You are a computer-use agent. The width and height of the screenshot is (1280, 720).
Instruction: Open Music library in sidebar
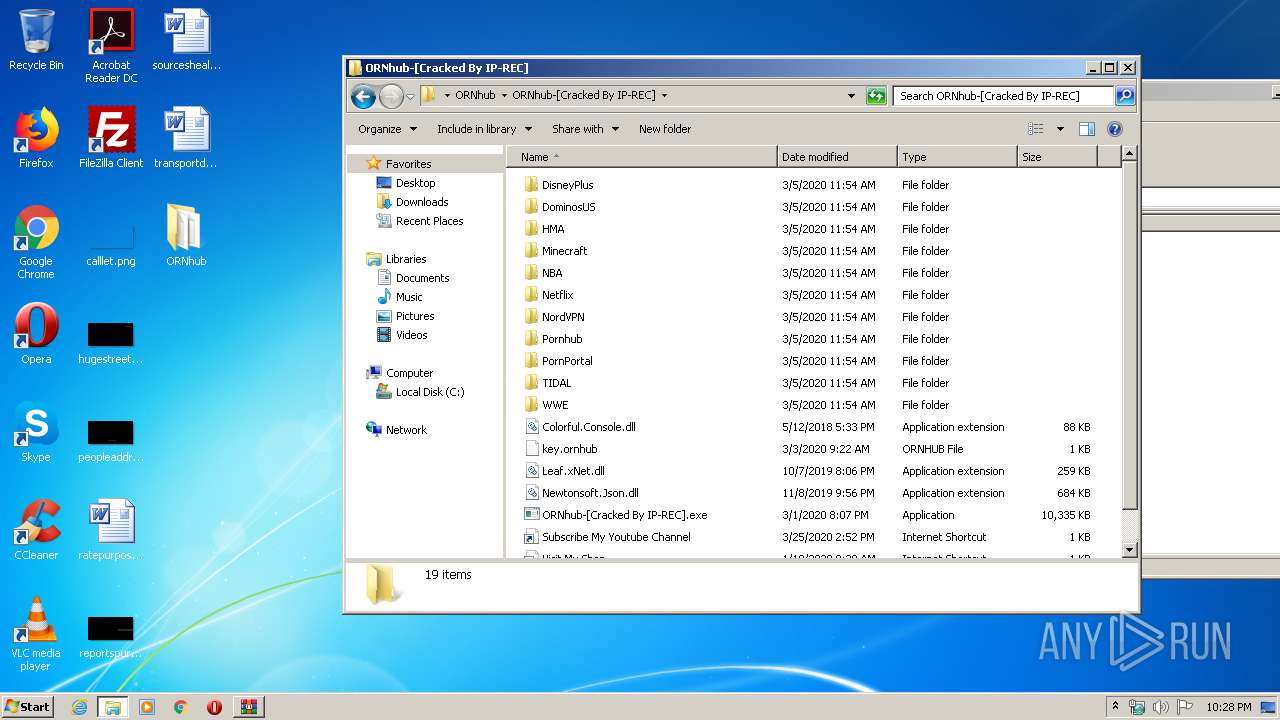[x=409, y=297]
